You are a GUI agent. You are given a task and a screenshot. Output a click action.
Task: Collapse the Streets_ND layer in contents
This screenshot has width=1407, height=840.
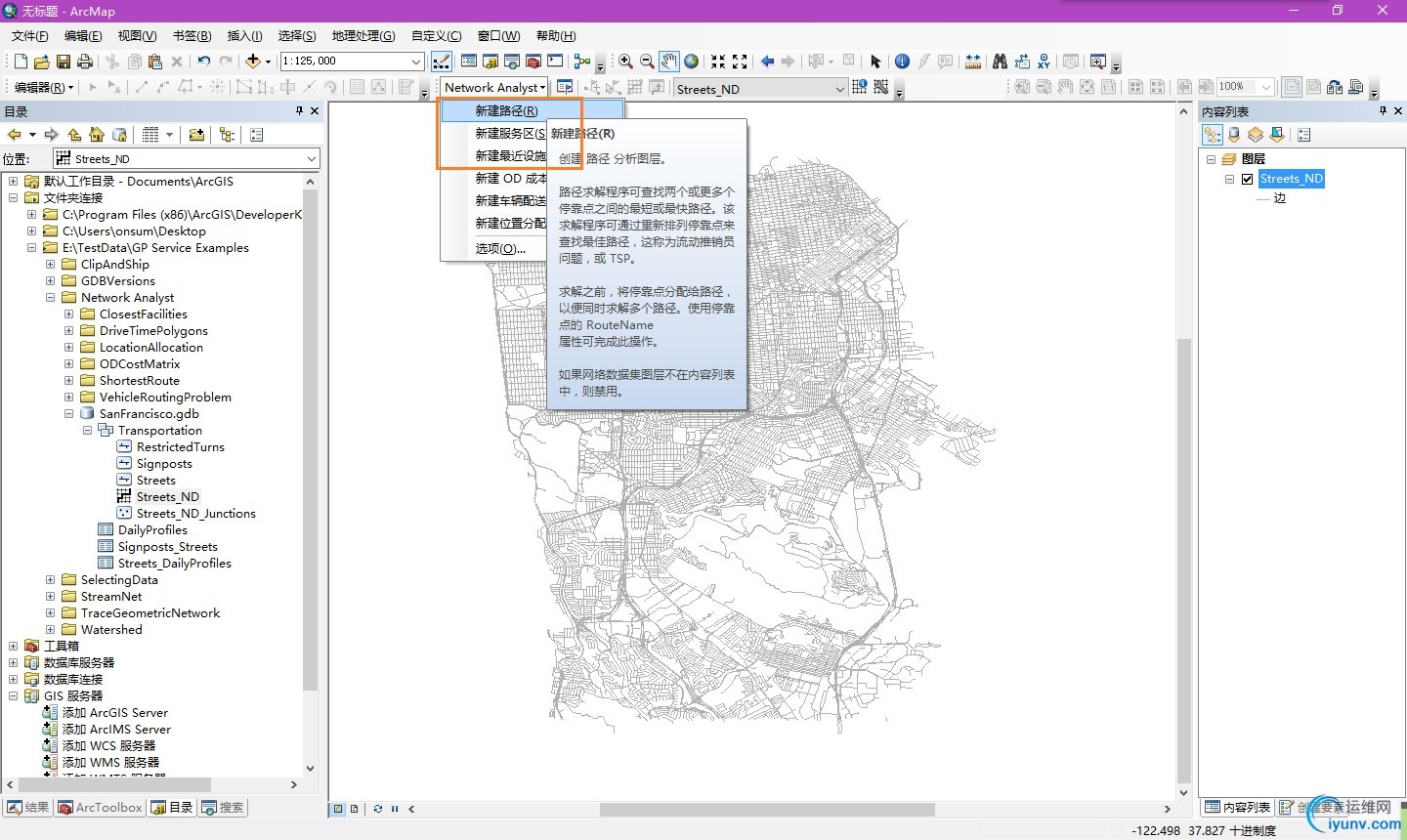tap(1230, 179)
